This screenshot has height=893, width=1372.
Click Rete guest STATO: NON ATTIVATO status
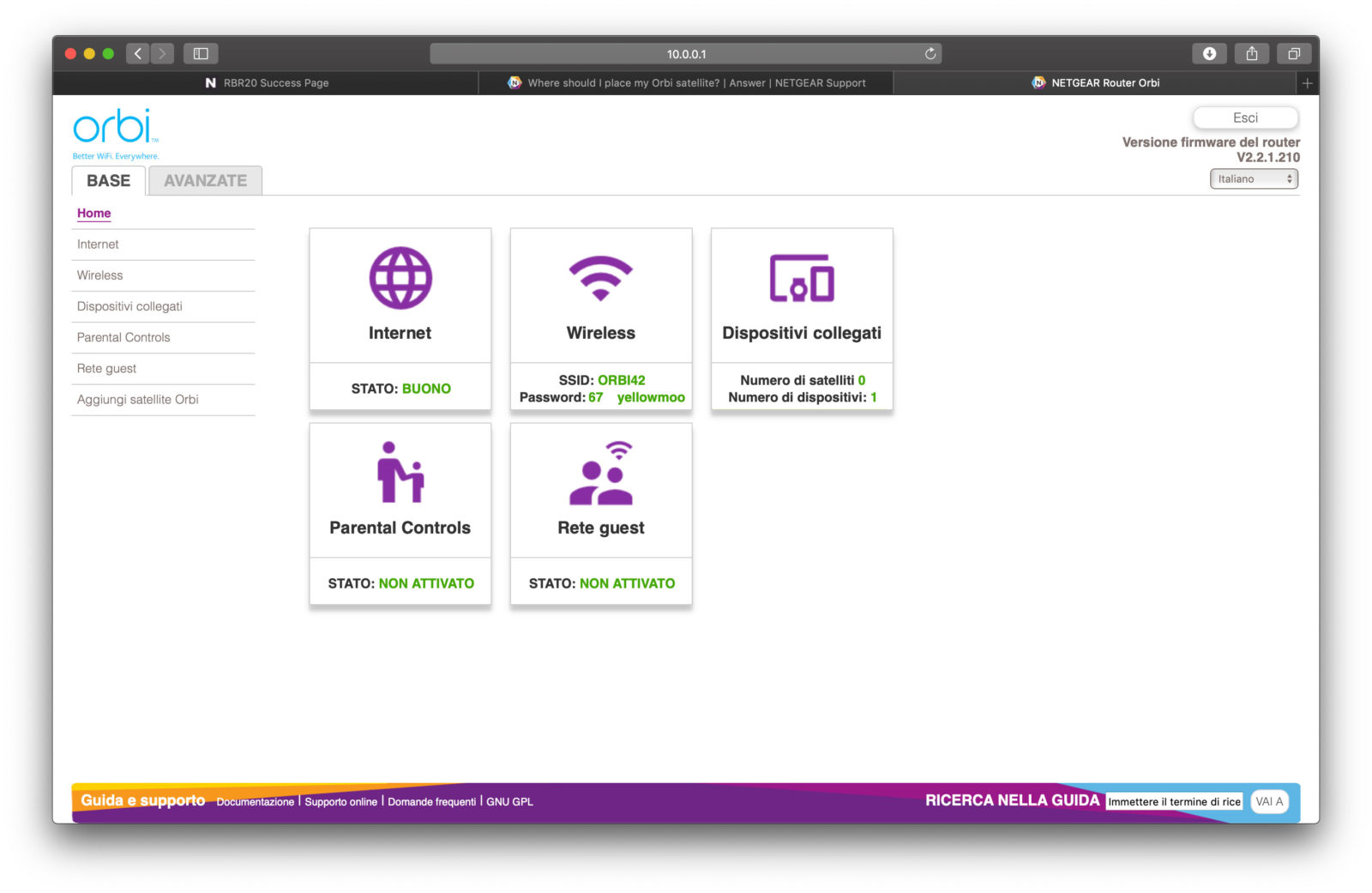(x=602, y=583)
